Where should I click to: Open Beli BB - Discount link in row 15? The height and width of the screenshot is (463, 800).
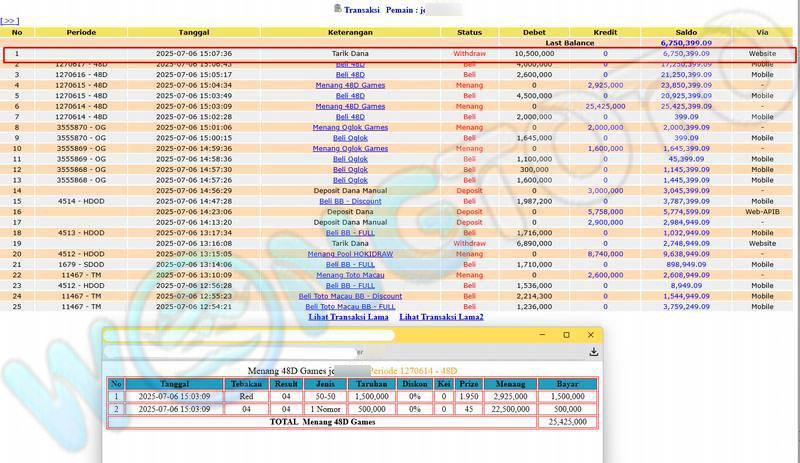350,201
